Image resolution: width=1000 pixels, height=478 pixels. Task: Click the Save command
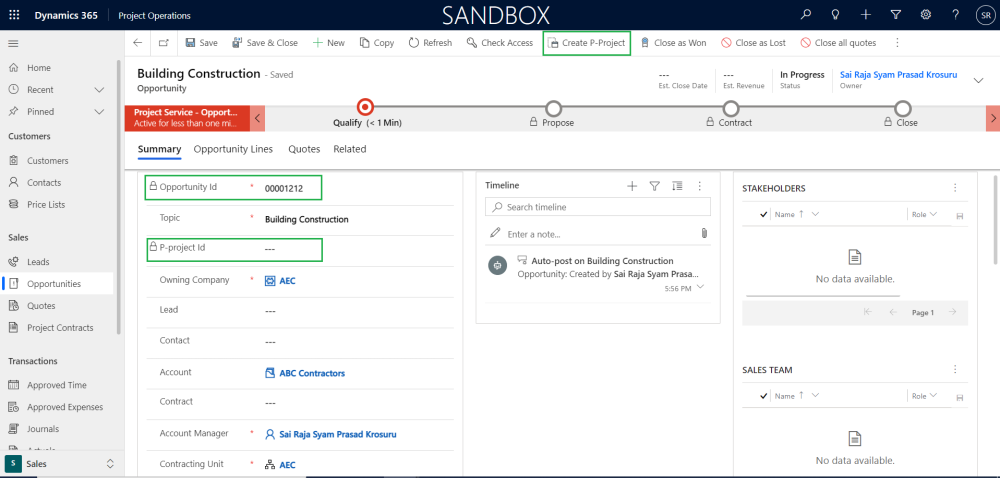(x=202, y=43)
